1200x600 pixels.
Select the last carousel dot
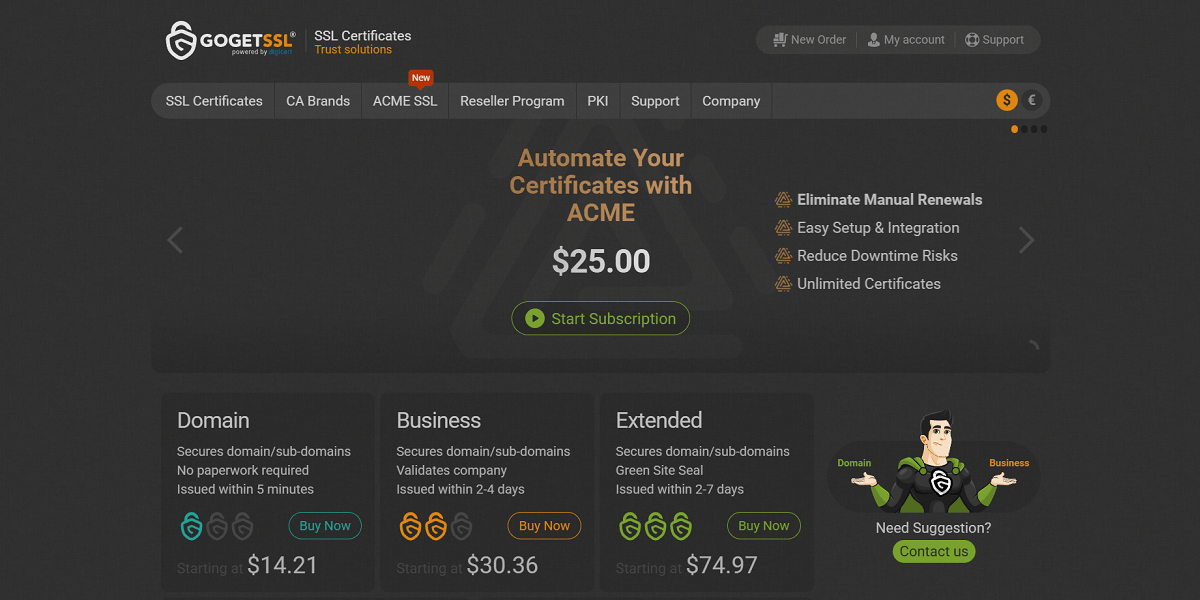pos(1044,129)
